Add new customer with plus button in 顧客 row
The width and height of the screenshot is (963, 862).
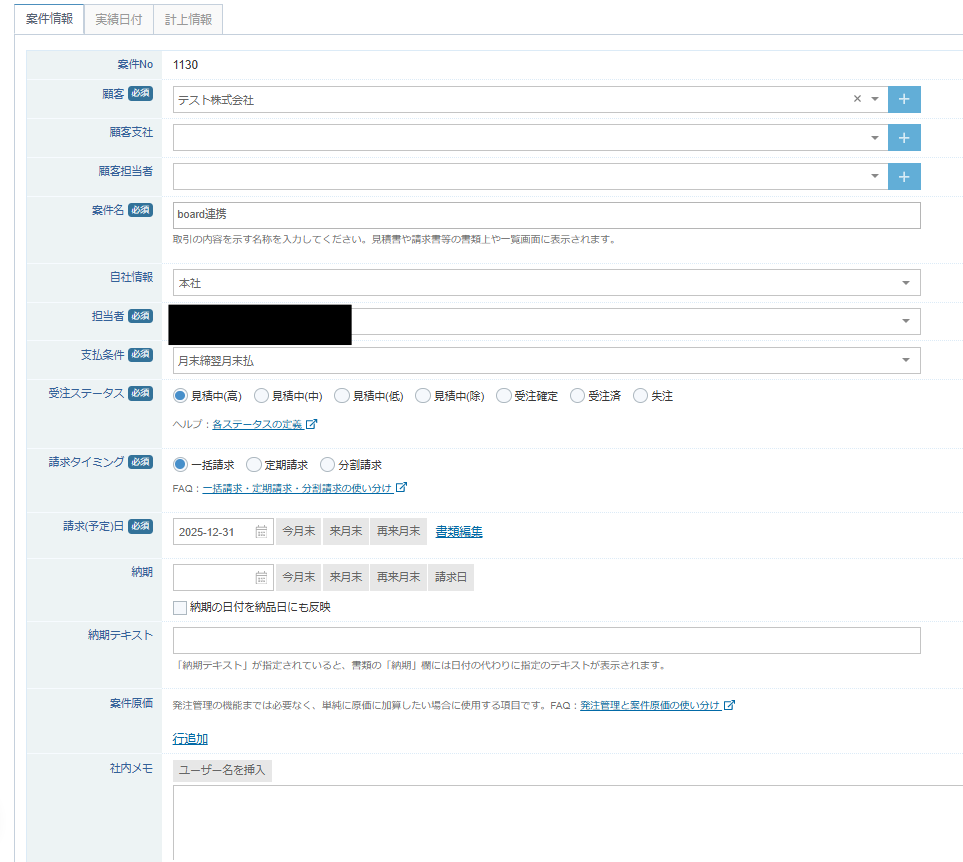(904, 99)
